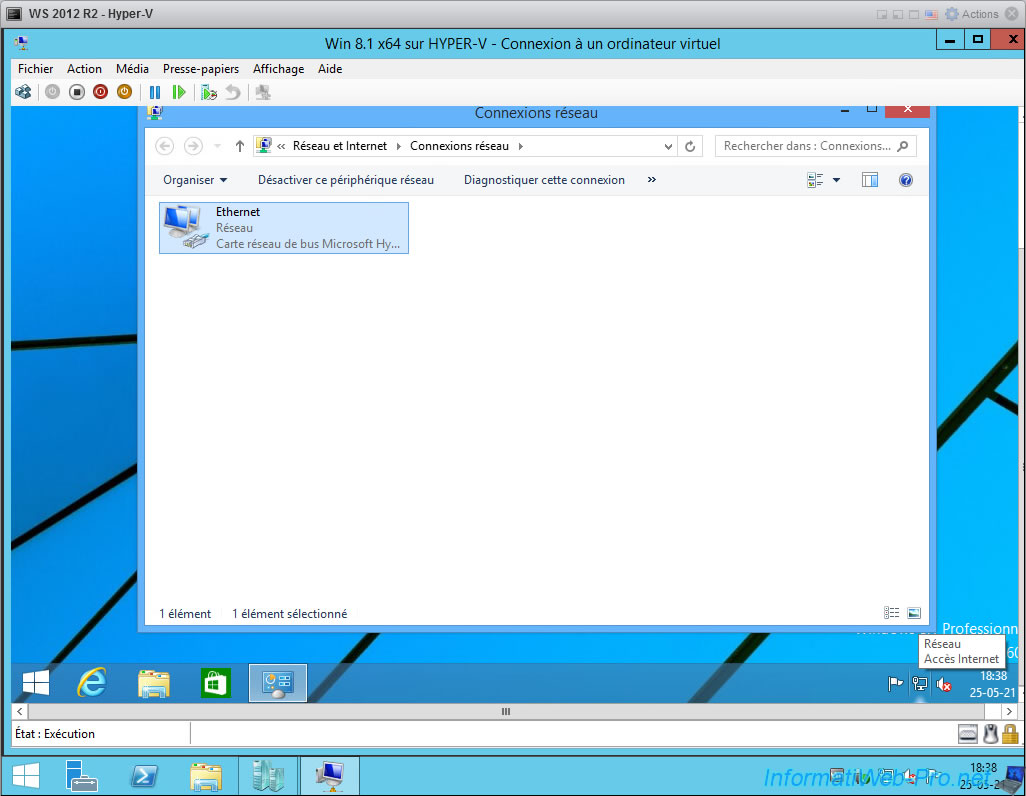
Task: Click the horizontal scrollbar thumb
Action: tap(505, 712)
